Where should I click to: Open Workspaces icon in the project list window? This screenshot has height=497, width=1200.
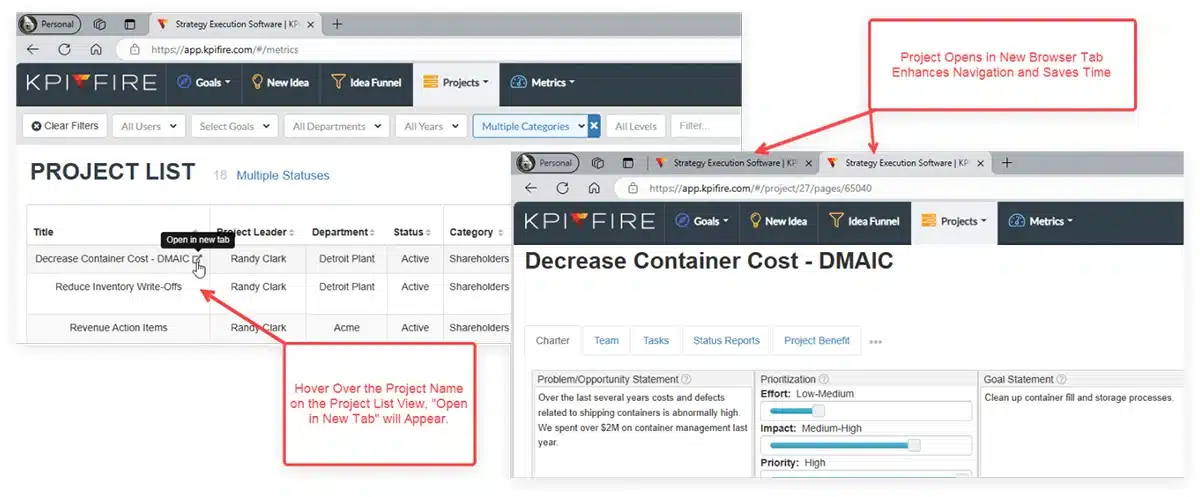click(x=100, y=24)
